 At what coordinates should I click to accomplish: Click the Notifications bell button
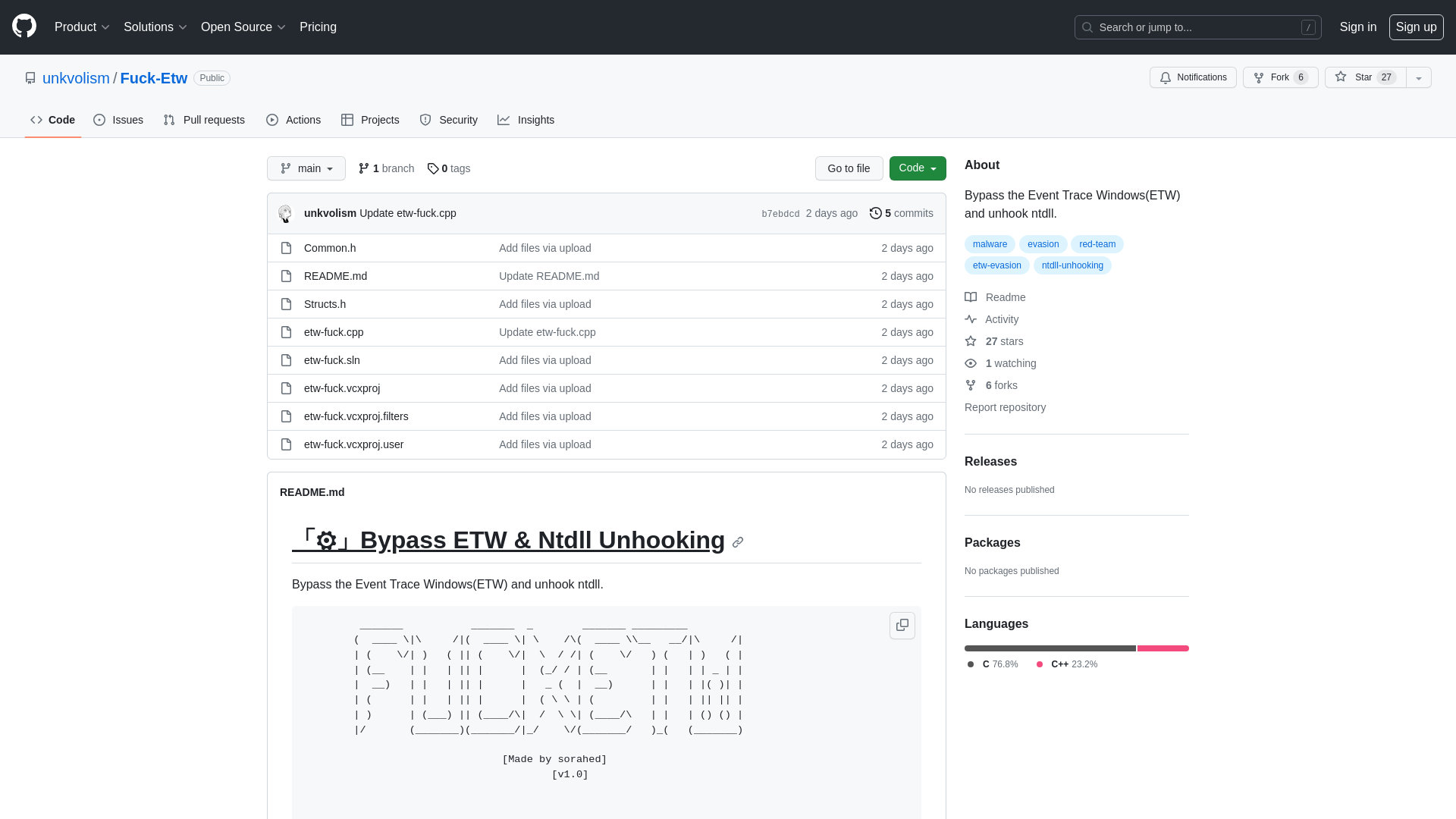click(x=1193, y=77)
